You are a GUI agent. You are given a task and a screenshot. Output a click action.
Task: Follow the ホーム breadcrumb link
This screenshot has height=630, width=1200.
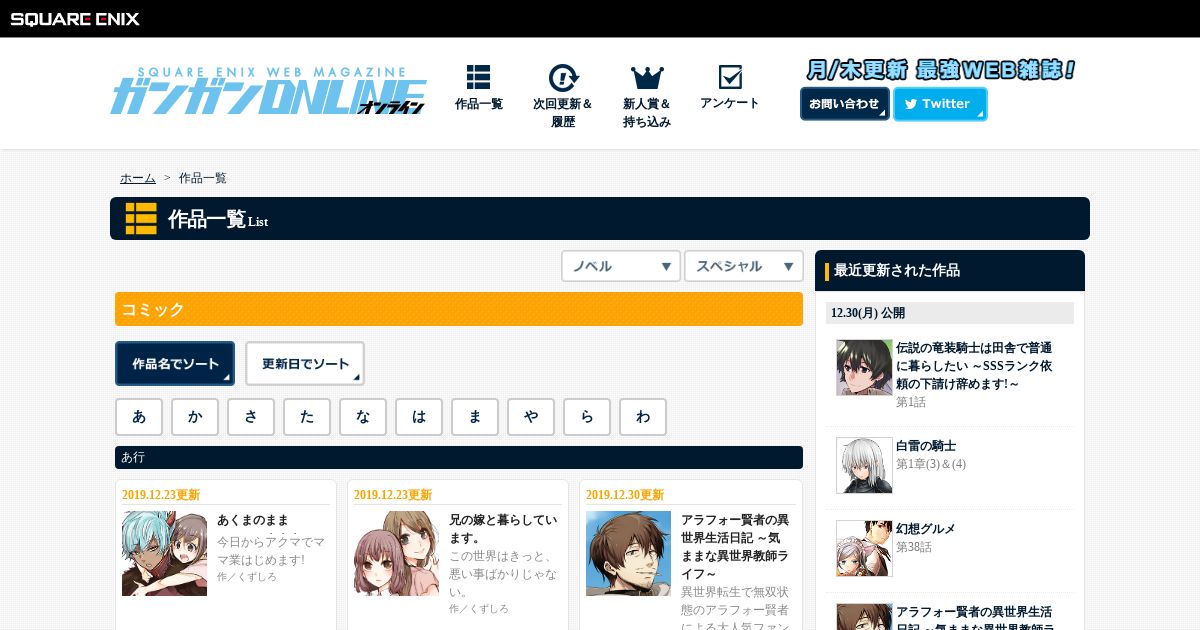point(138,178)
